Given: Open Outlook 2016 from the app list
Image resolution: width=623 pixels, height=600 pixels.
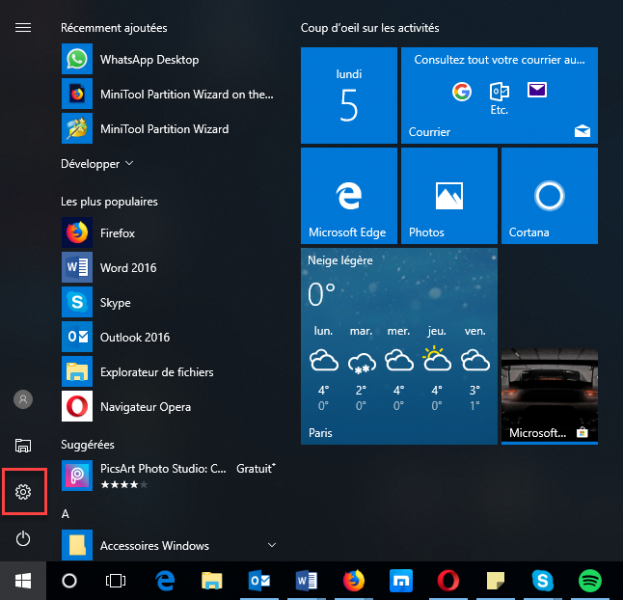Looking at the screenshot, I should click(169, 337).
